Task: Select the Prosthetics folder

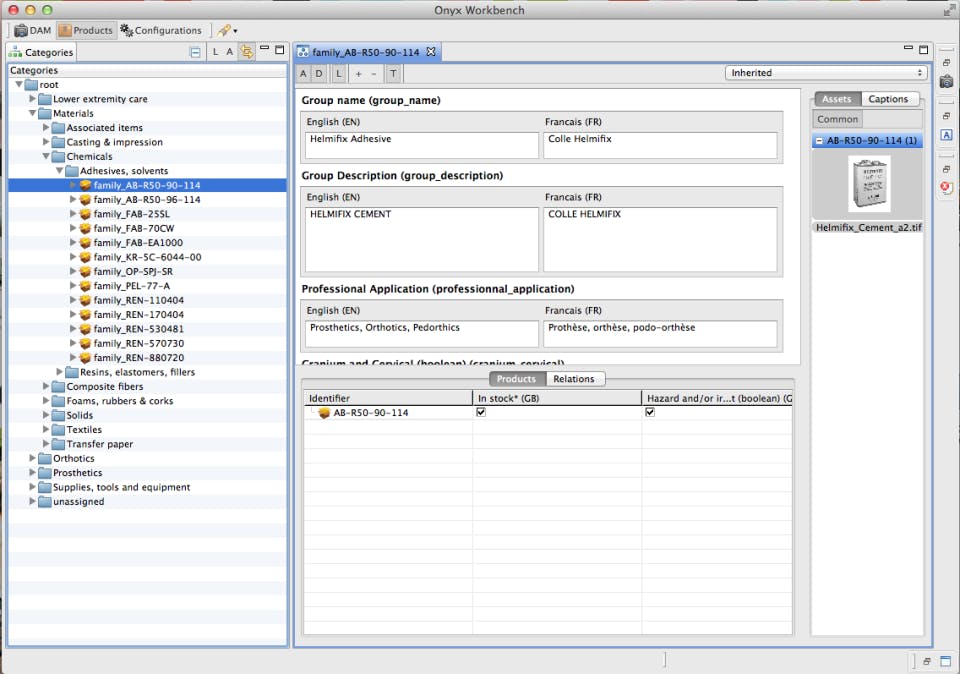Action: 78,473
